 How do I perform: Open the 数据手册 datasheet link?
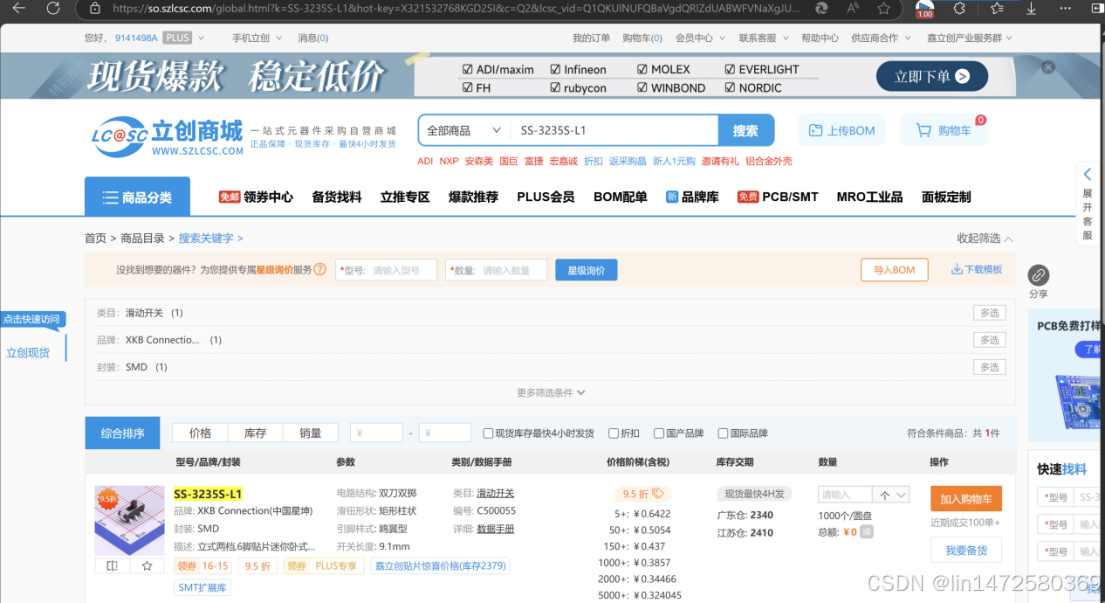495,528
